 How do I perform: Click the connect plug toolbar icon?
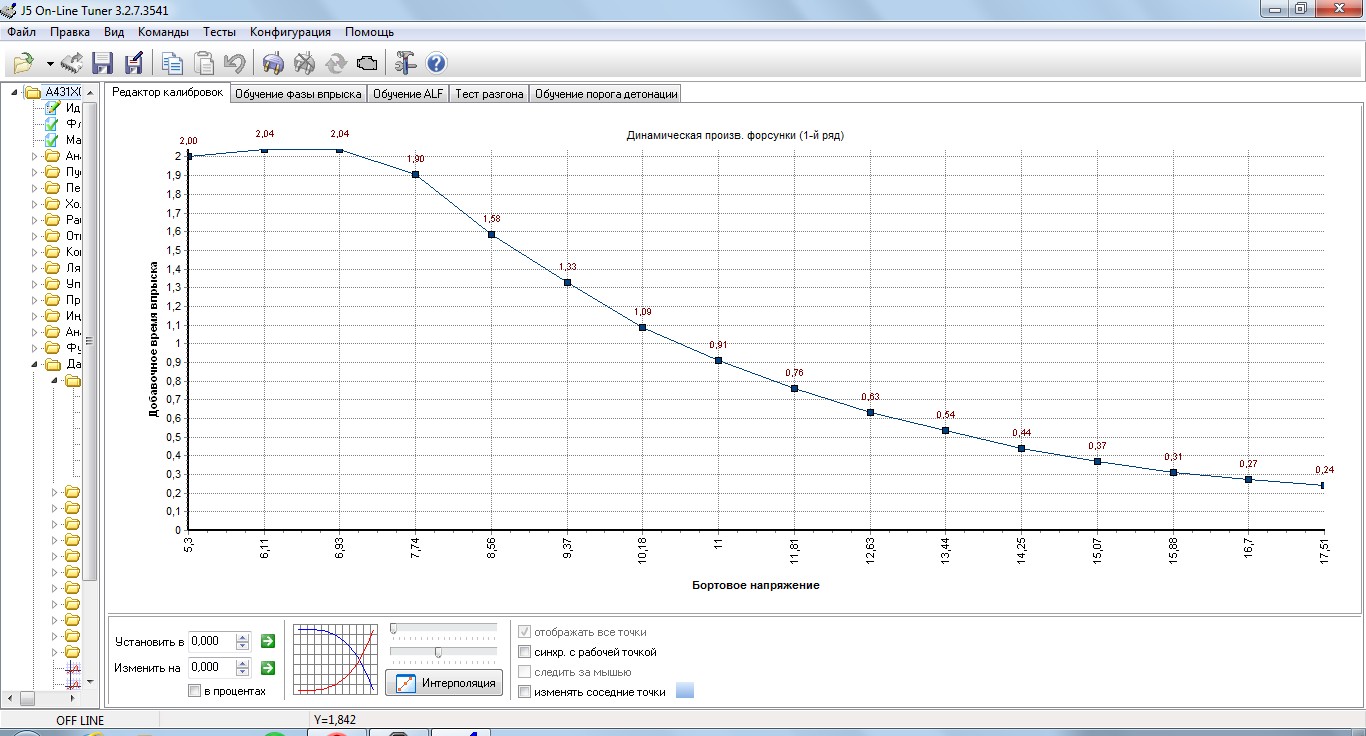(x=273, y=63)
